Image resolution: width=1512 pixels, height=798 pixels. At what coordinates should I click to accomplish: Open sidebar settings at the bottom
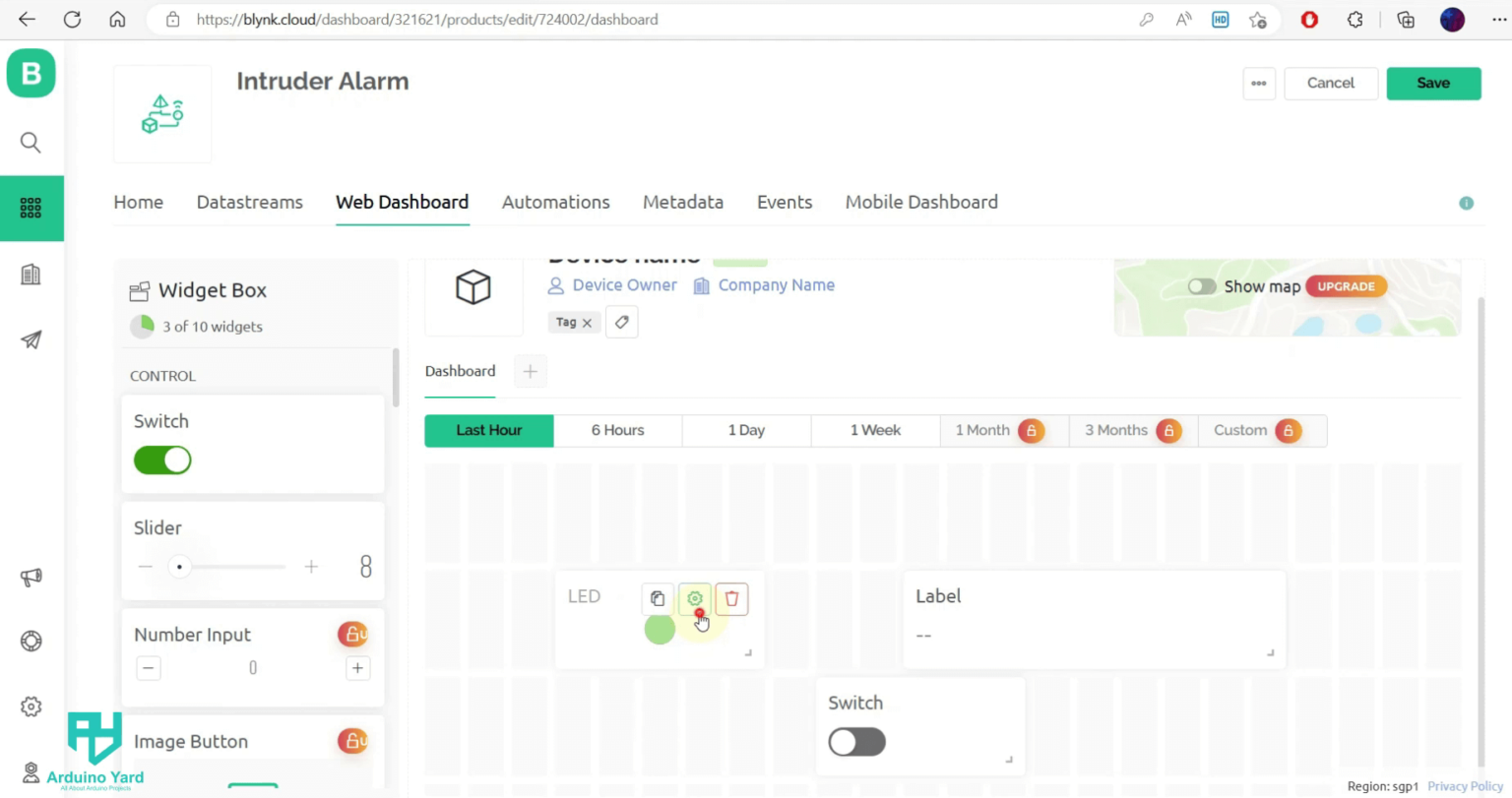coord(31,706)
